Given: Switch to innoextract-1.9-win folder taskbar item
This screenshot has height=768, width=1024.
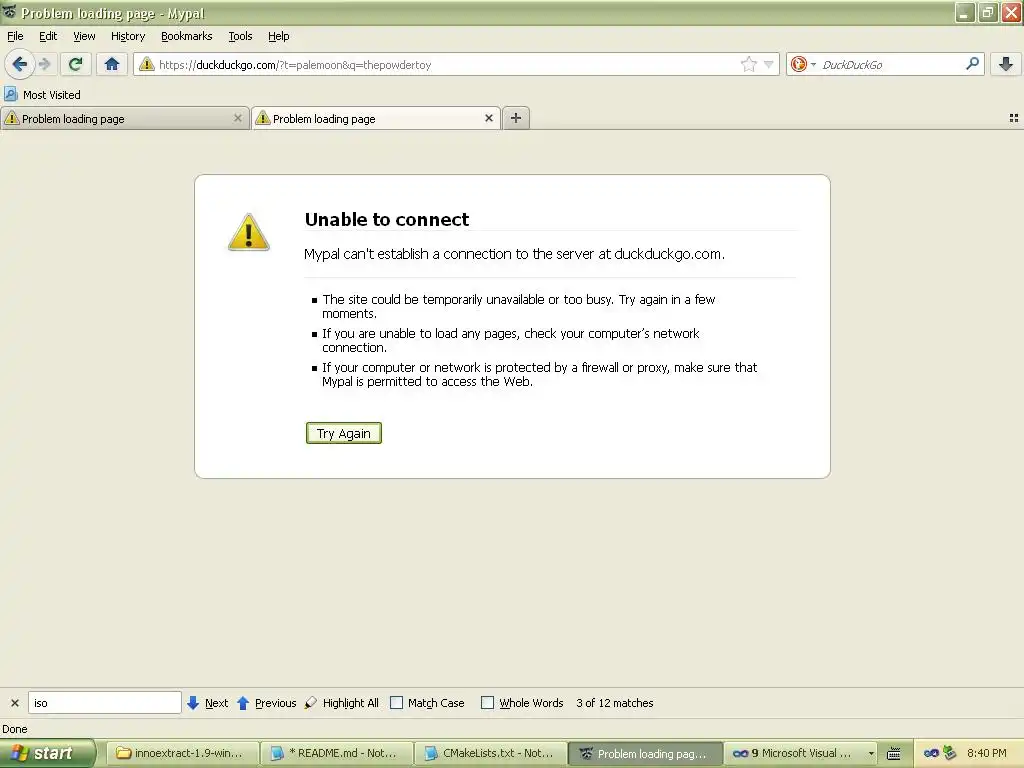Looking at the screenshot, I should click(181, 753).
